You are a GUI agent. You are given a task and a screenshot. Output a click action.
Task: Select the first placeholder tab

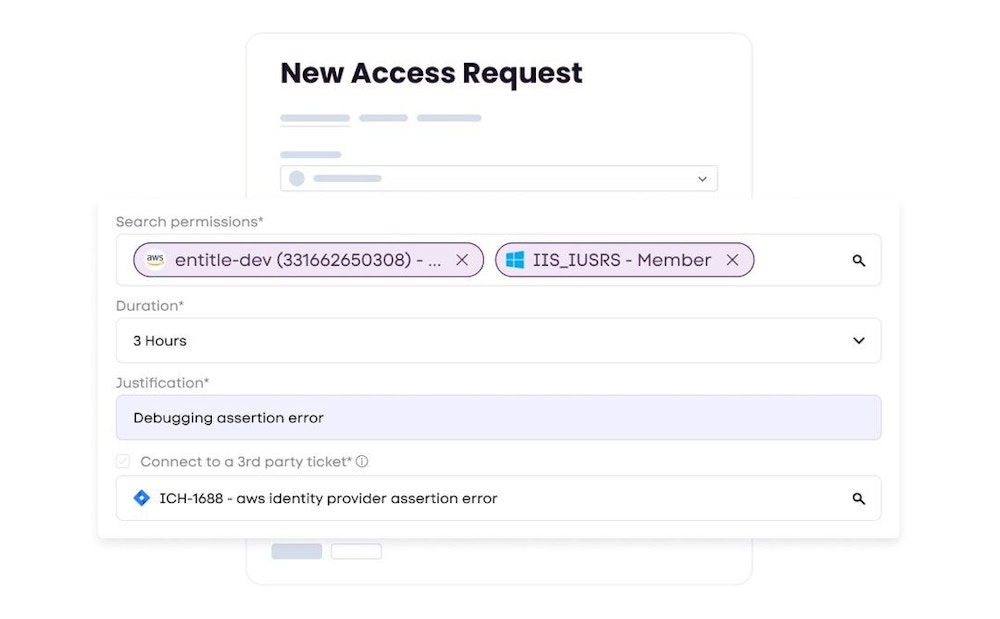[x=315, y=118]
